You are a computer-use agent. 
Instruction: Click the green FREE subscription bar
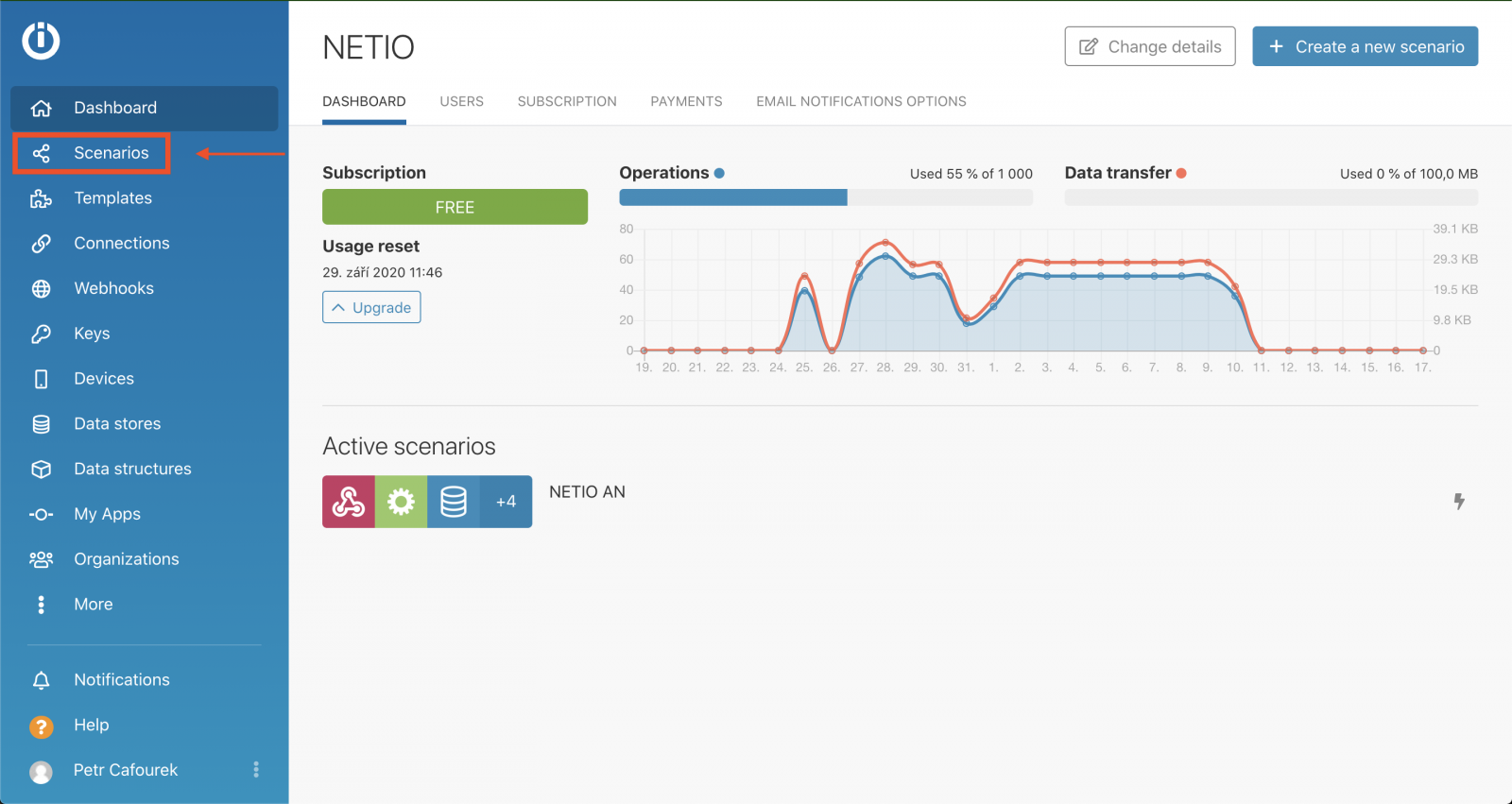point(455,207)
